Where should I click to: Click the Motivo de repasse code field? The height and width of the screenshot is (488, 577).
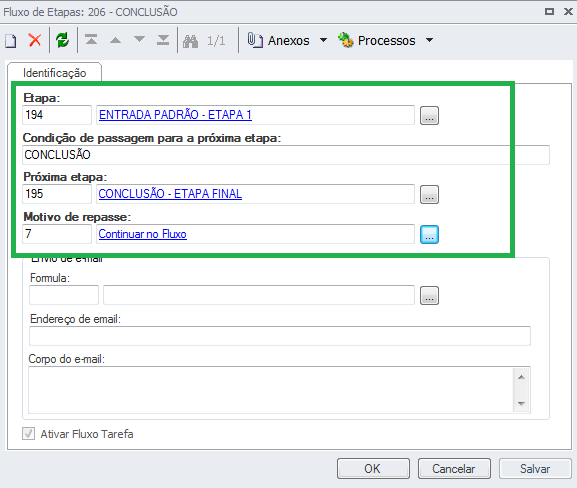(57, 234)
